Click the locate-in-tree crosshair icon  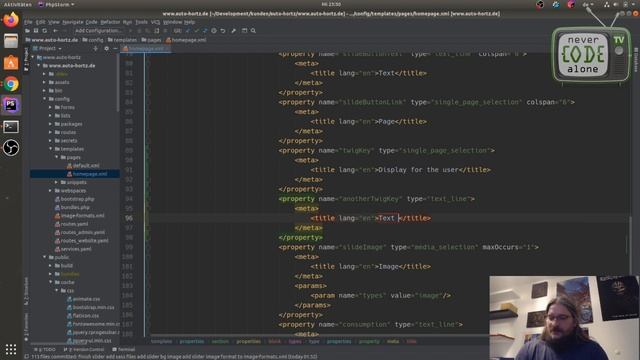point(96,49)
